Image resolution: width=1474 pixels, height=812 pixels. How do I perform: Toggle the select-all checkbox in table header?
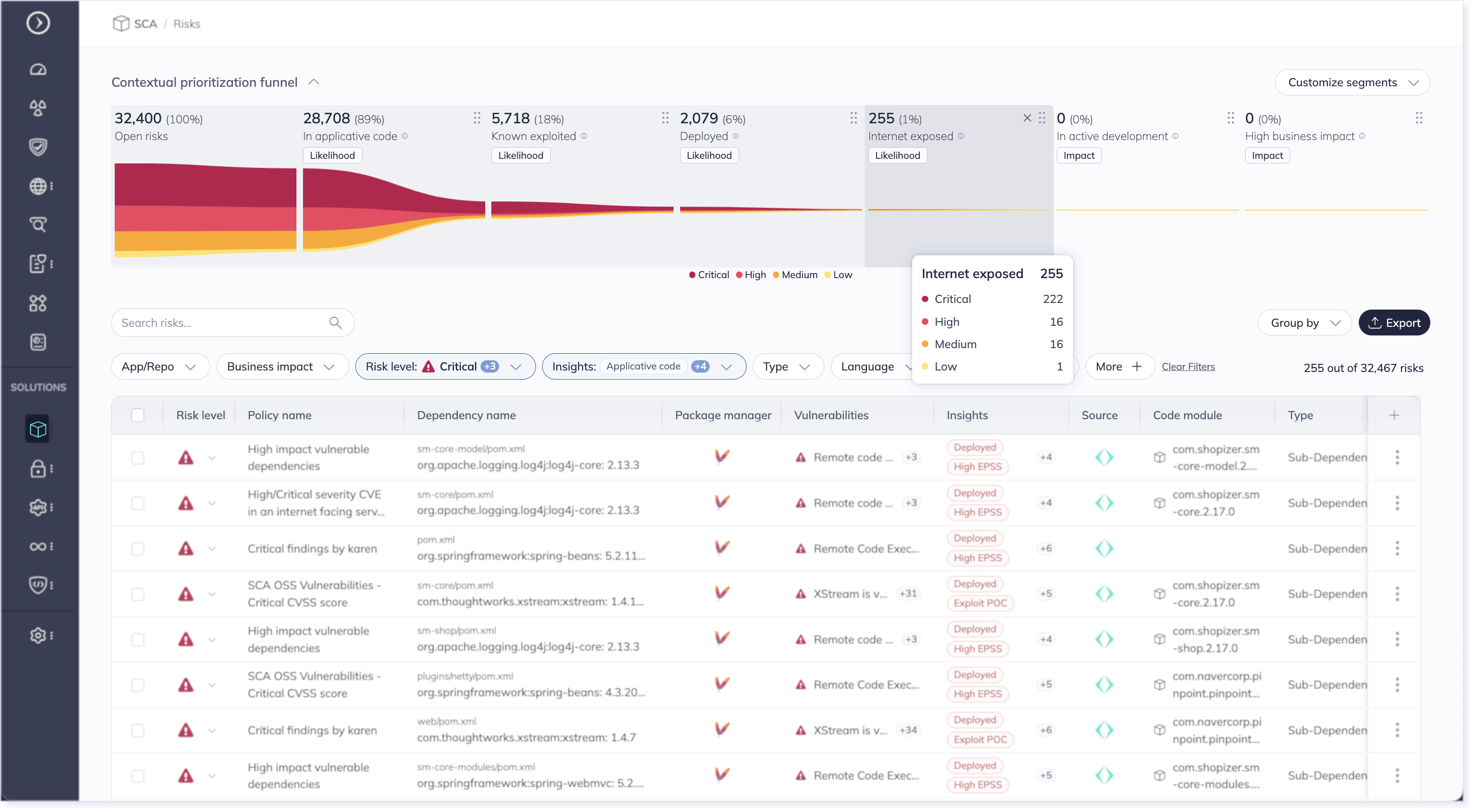[138, 414]
